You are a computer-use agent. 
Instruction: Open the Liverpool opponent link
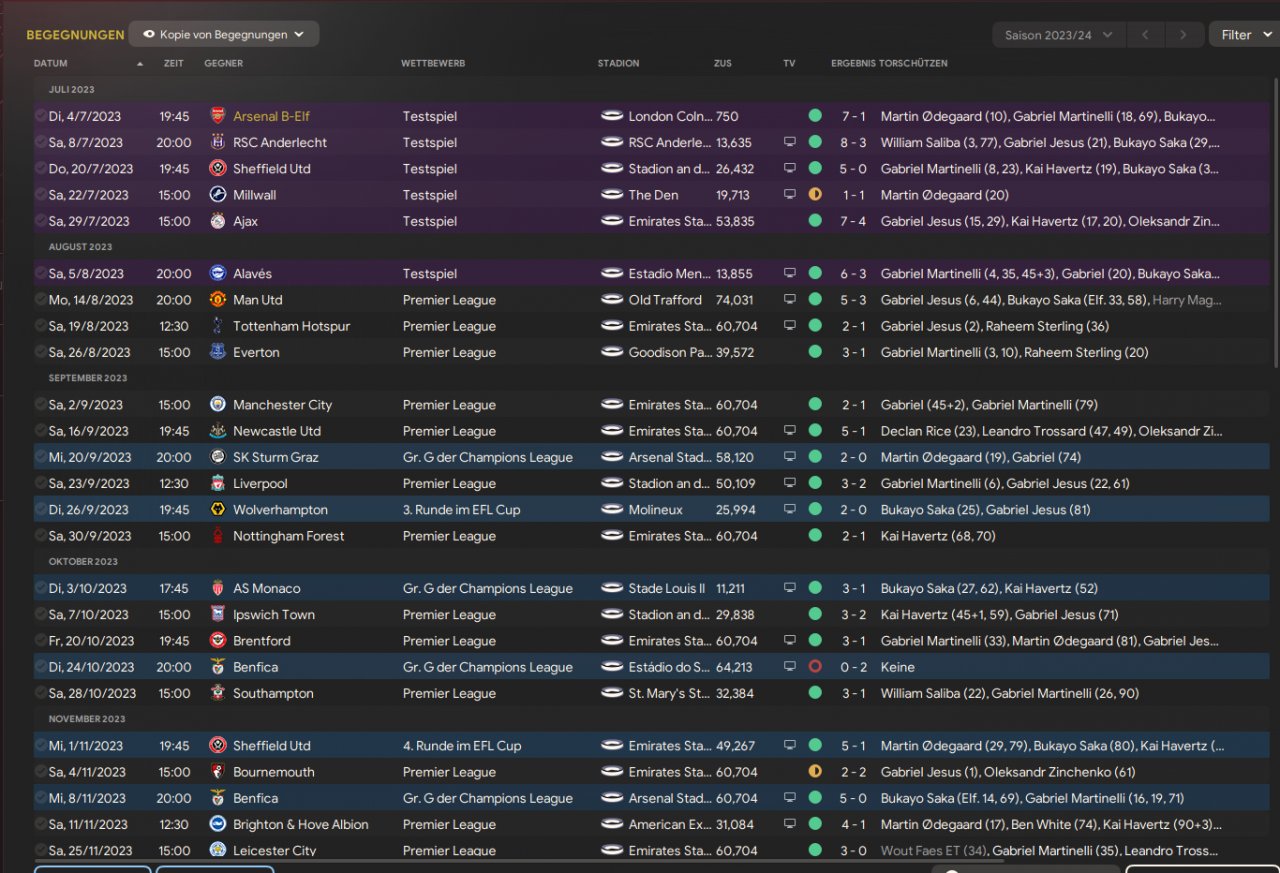[x=260, y=484]
